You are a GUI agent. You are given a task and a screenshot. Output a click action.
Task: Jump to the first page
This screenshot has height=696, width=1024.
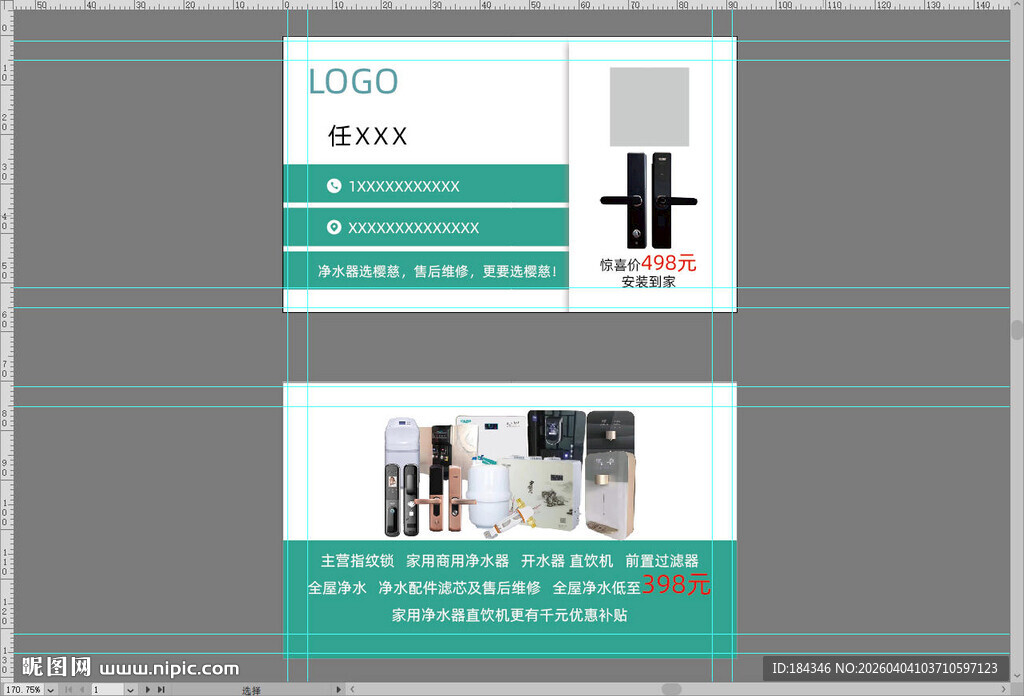point(68,689)
